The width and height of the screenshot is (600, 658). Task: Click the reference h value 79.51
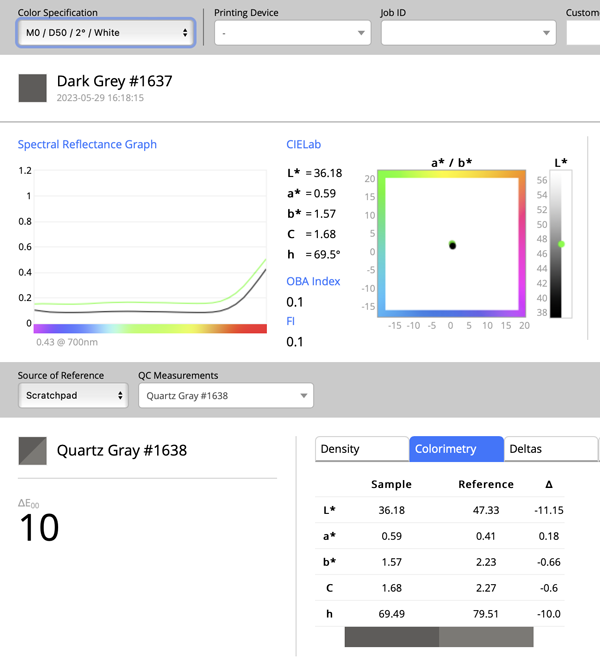click(486, 614)
